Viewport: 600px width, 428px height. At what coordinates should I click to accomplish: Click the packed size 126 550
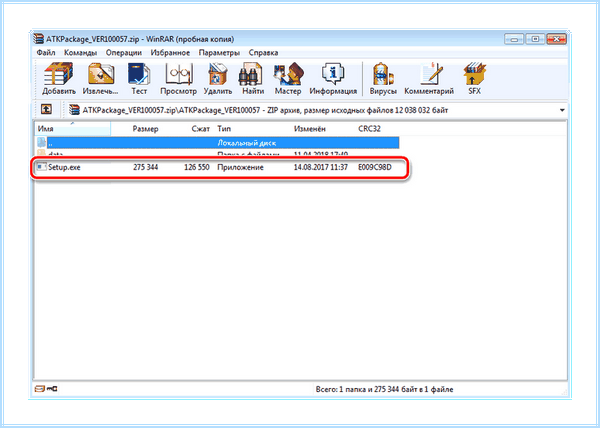(197, 167)
